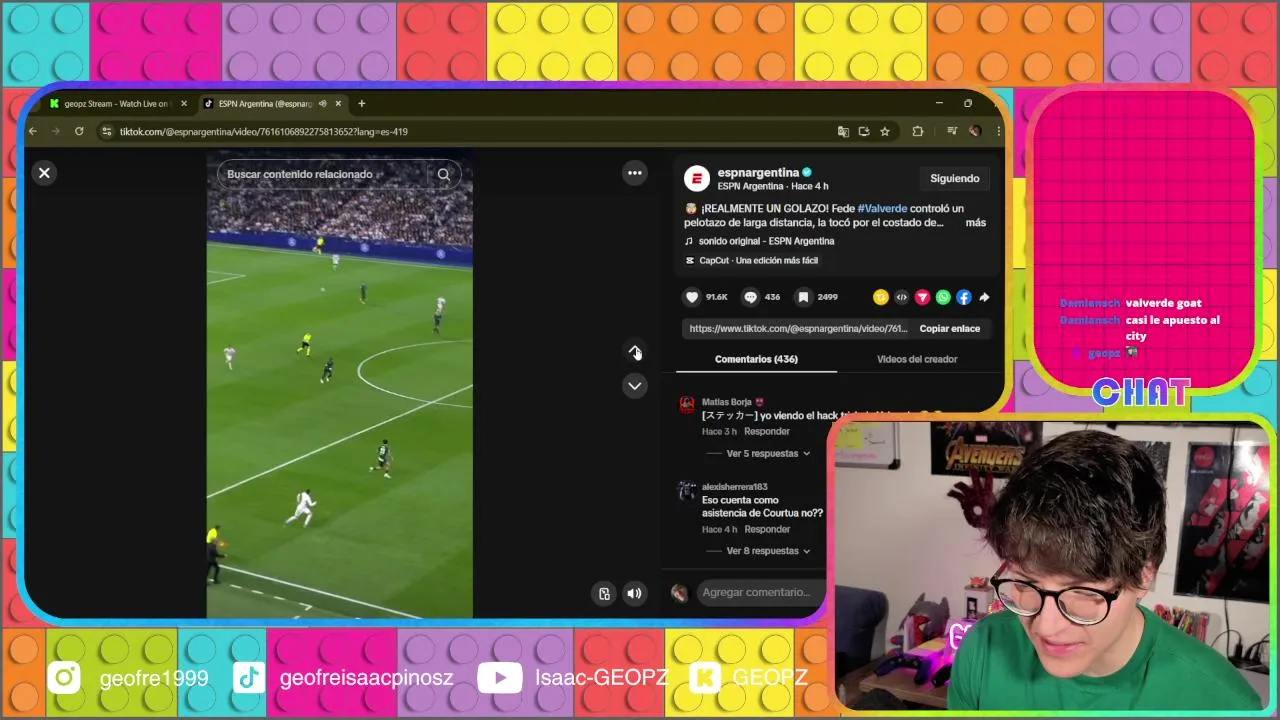Toggle auto-scroll icon beside speaker button
The height and width of the screenshot is (720, 1280).
click(x=604, y=593)
